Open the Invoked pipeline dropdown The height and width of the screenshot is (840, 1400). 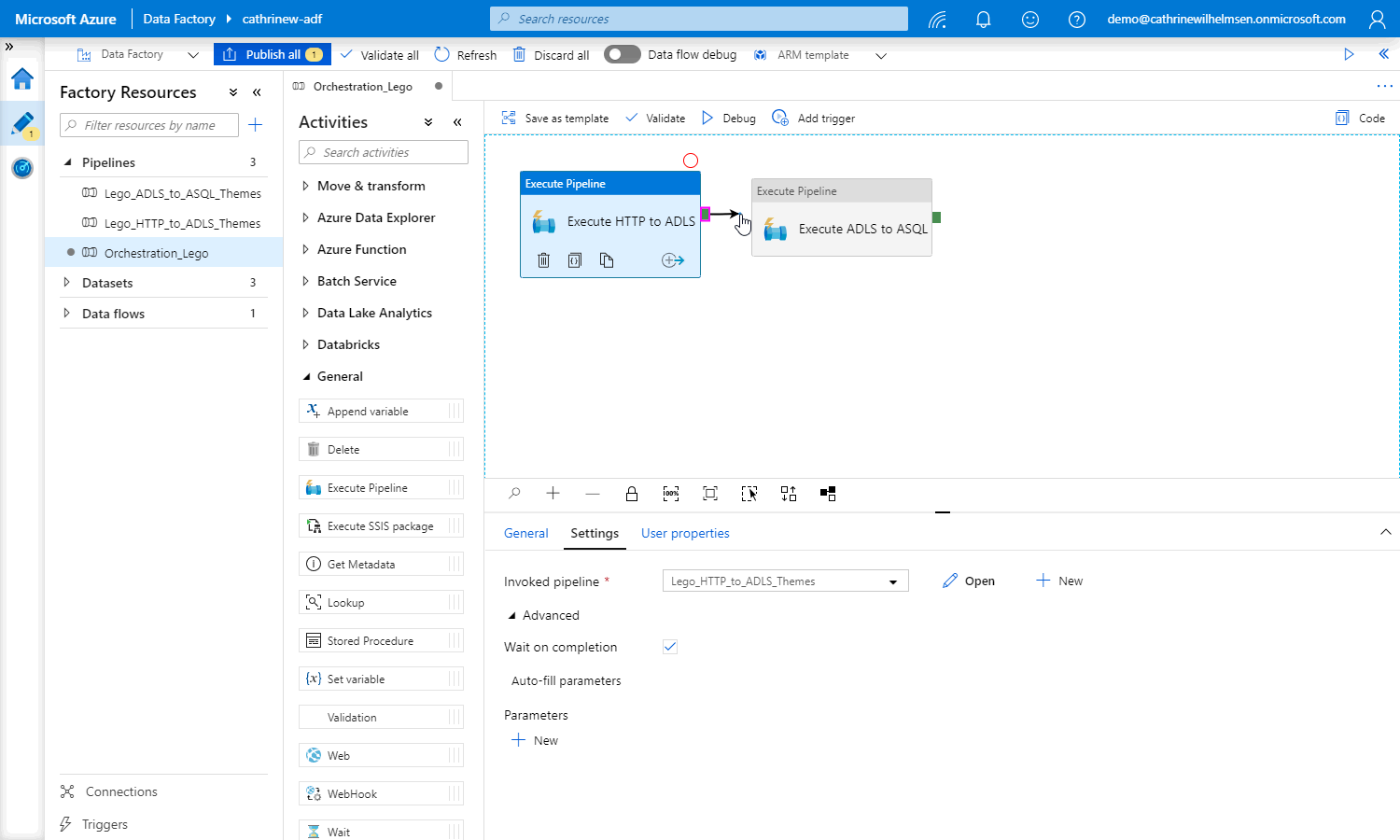coord(785,581)
